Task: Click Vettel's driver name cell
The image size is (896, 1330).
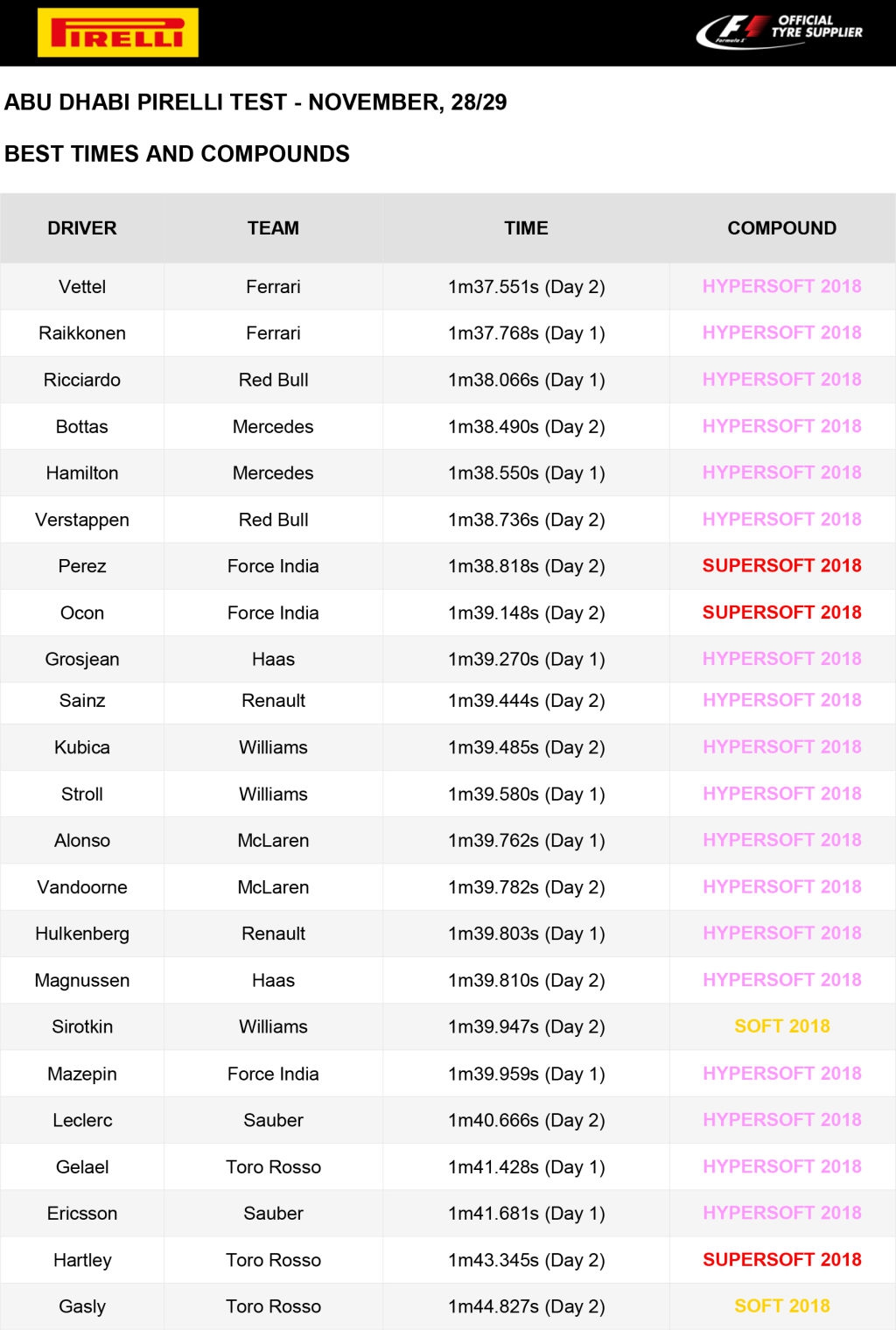Action: (82, 287)
